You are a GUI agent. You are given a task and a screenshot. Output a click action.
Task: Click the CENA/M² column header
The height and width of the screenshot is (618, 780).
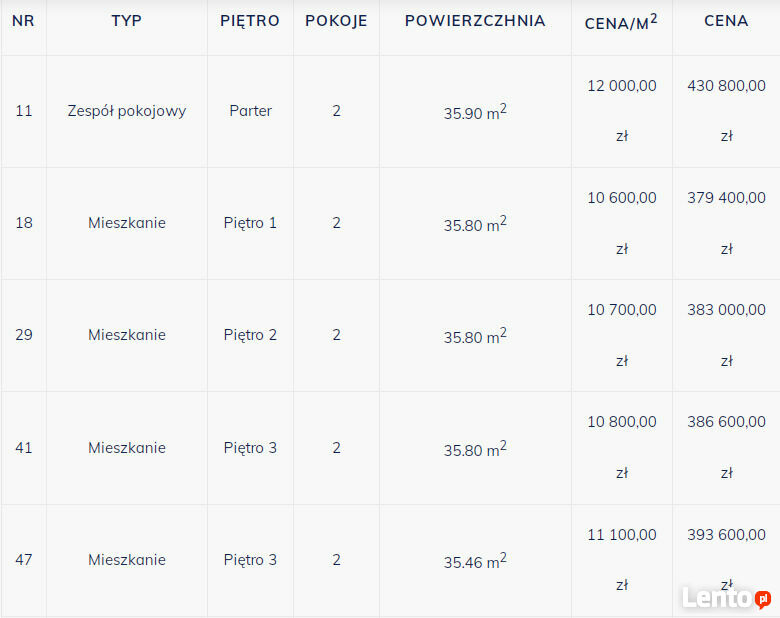coord(621,21)
